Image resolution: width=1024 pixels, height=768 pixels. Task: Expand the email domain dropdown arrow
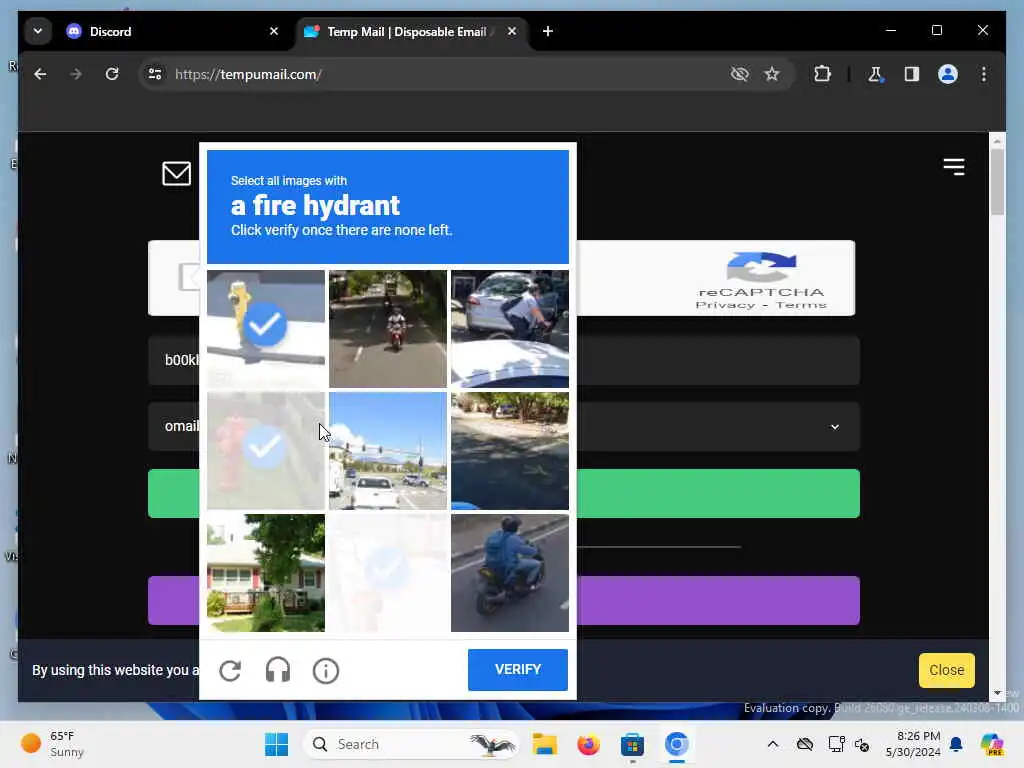pos(835,427)
